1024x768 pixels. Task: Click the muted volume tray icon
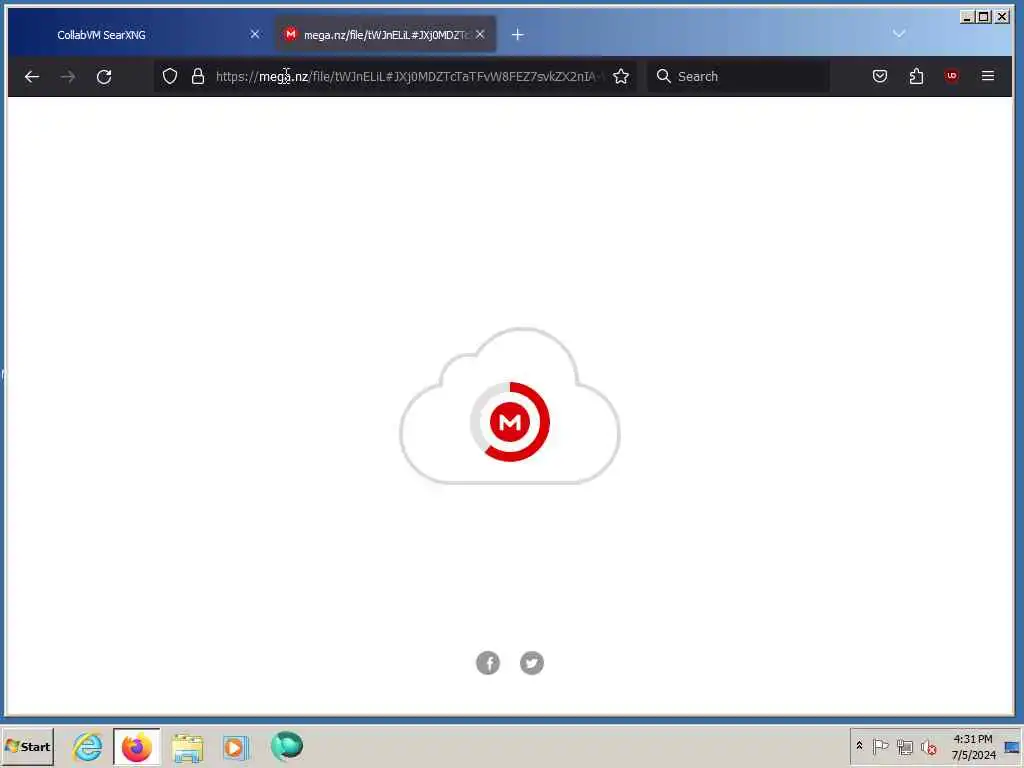click(x=929, y=746)
